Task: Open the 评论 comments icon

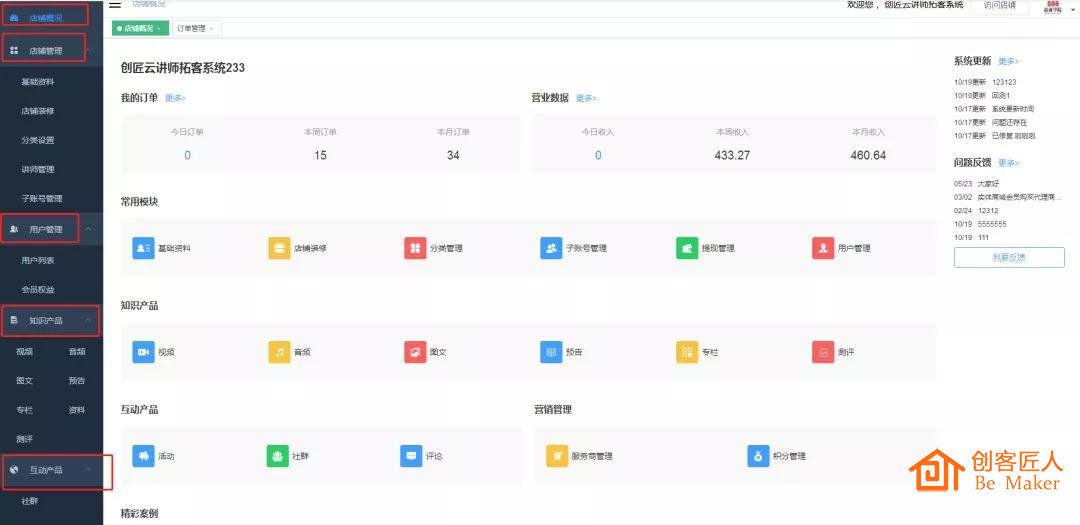Action: point(411,456)
